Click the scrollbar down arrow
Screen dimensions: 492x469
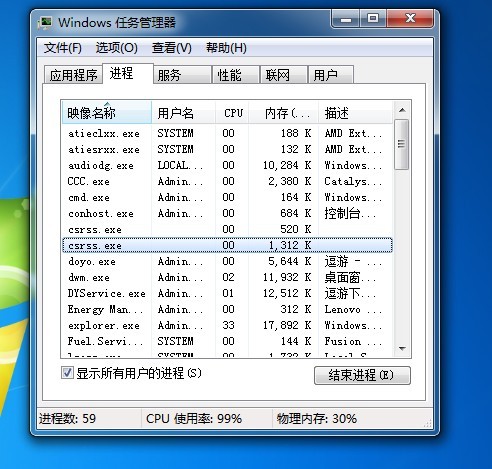[402, 349]
